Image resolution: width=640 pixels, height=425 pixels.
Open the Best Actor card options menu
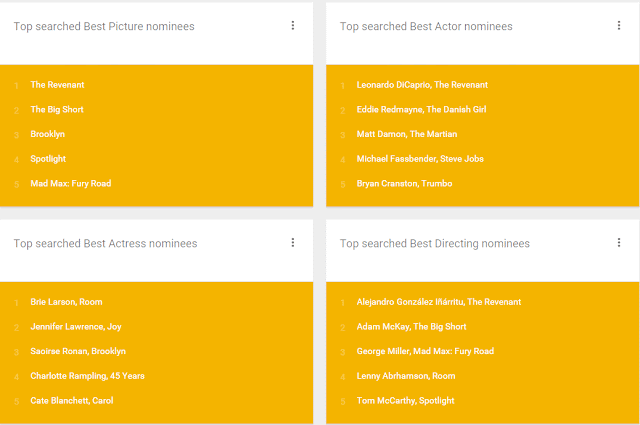(619, 26)
